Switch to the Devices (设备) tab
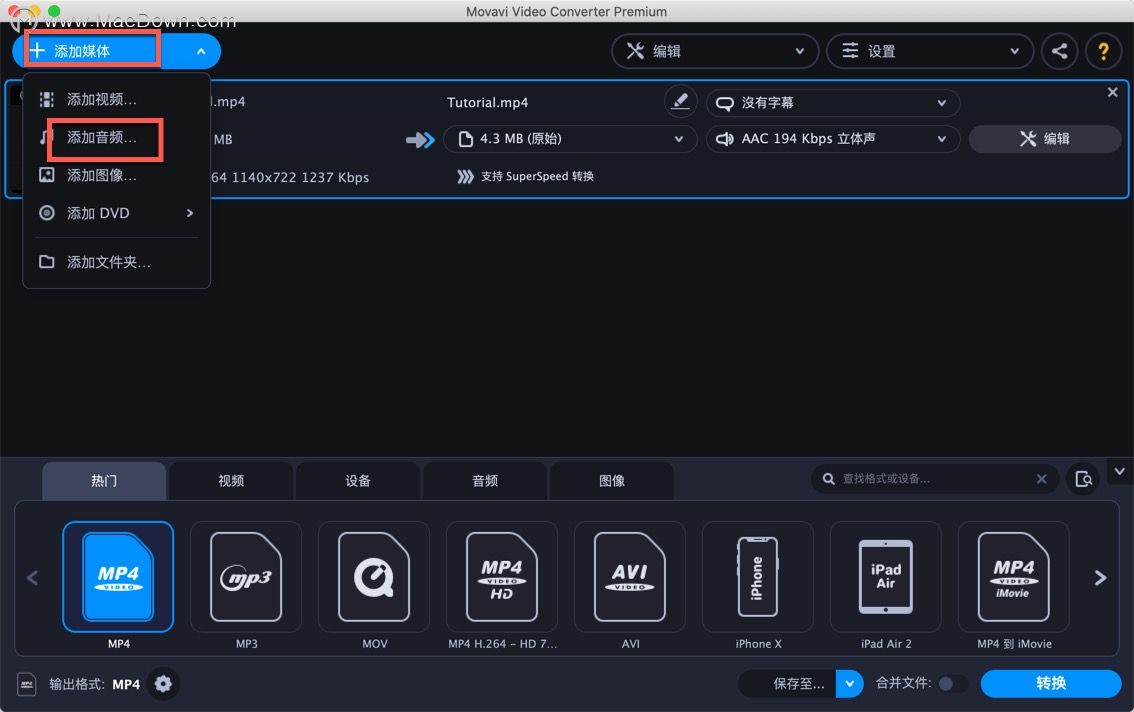 (358, 481)
